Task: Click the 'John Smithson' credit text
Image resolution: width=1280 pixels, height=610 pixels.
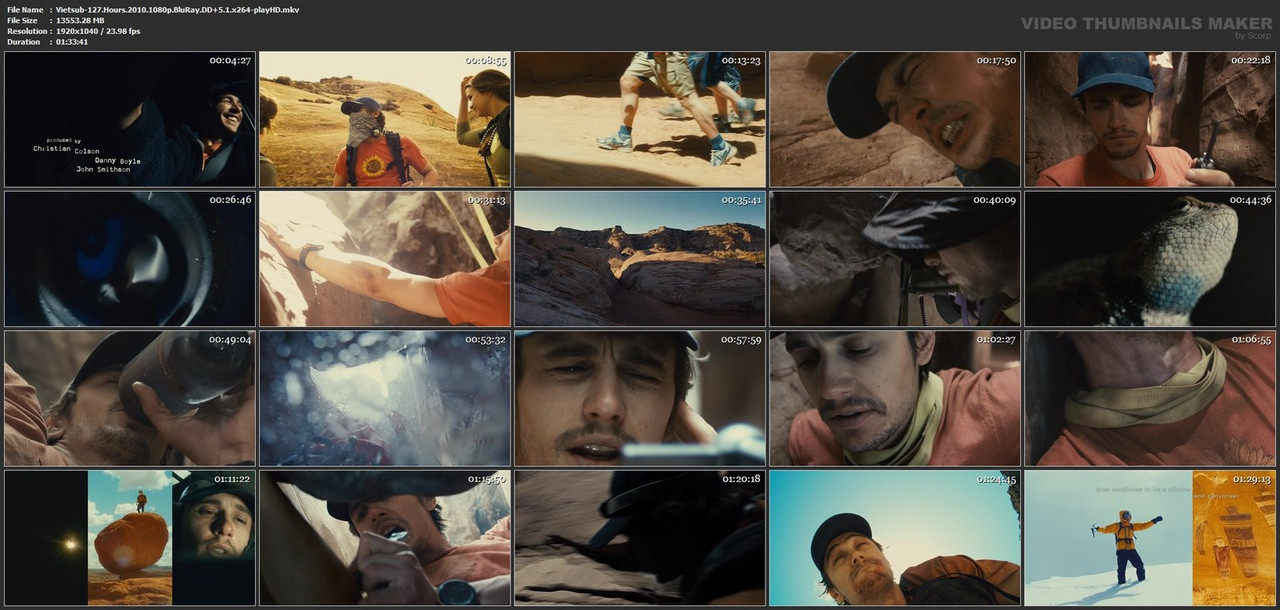Action: [103, 170]
